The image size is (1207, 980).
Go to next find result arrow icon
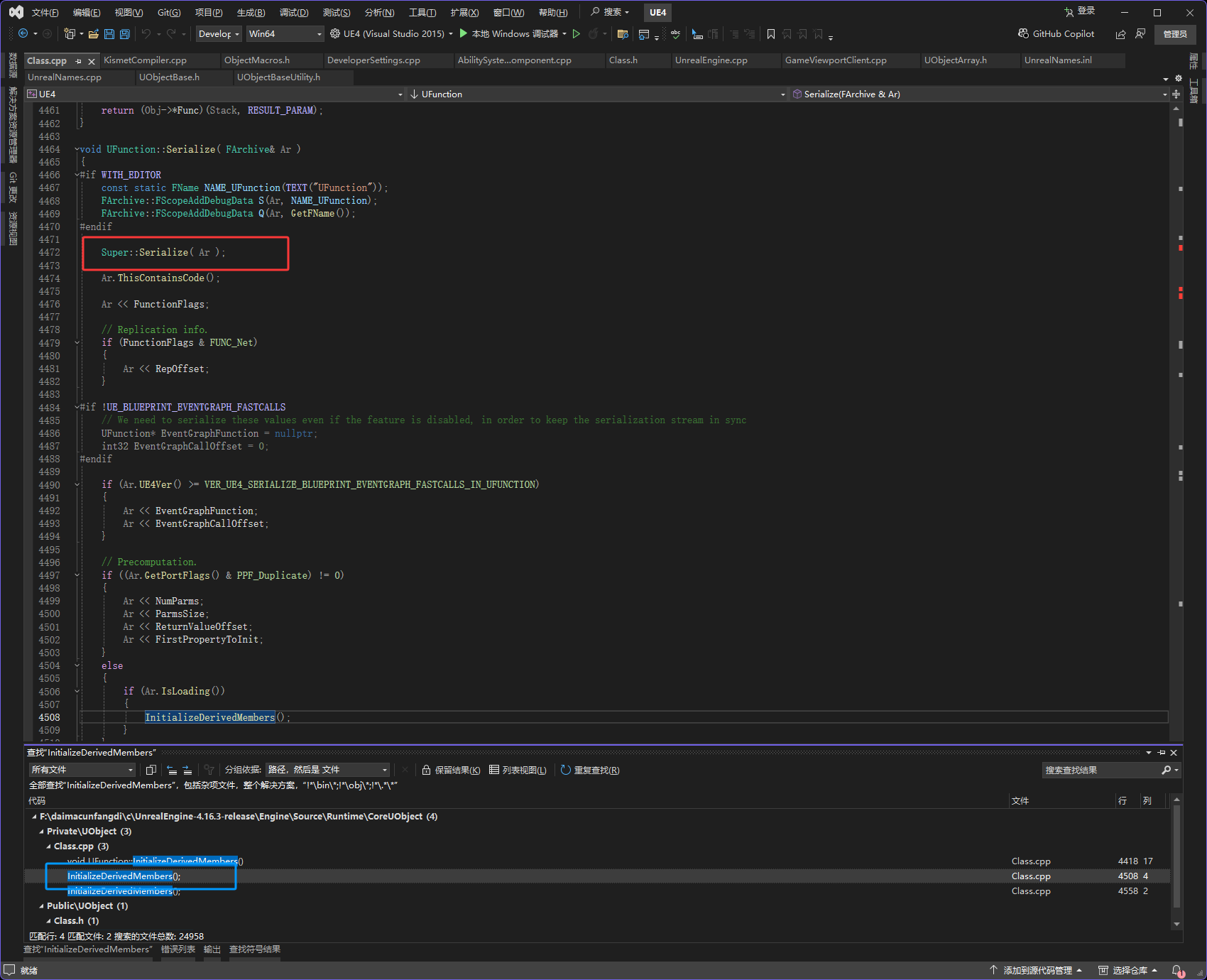point(187,770)
